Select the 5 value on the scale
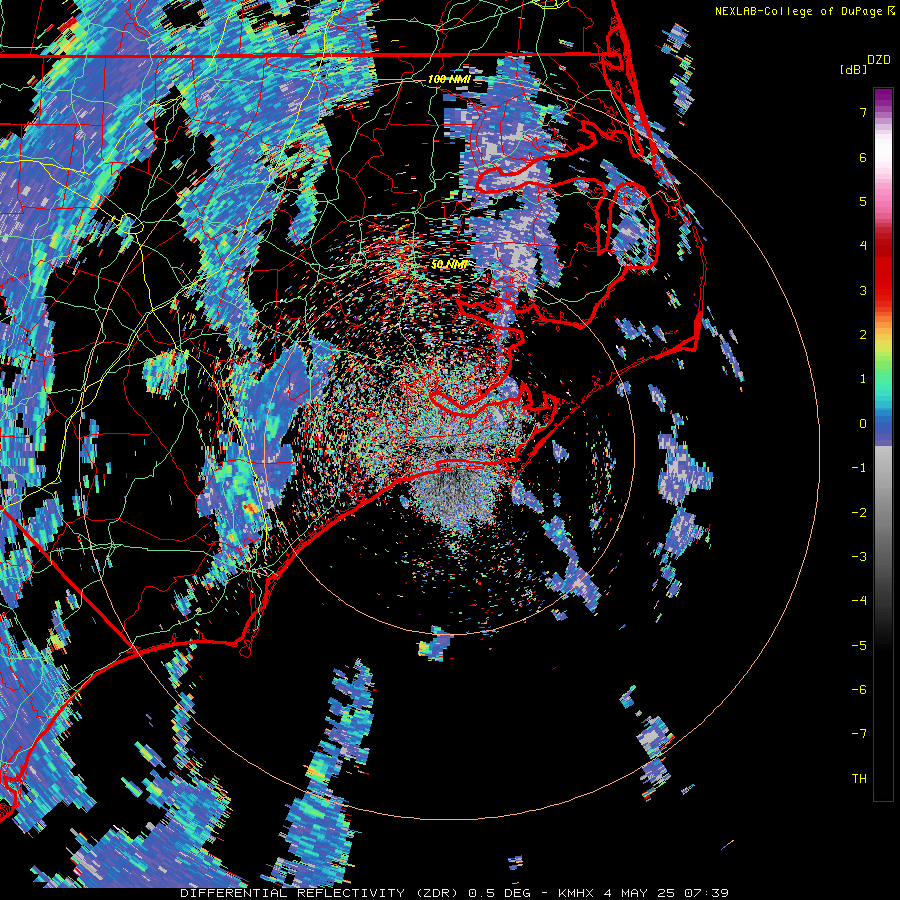This screenshot has height=900, width=900. click(x=863, y=201)
